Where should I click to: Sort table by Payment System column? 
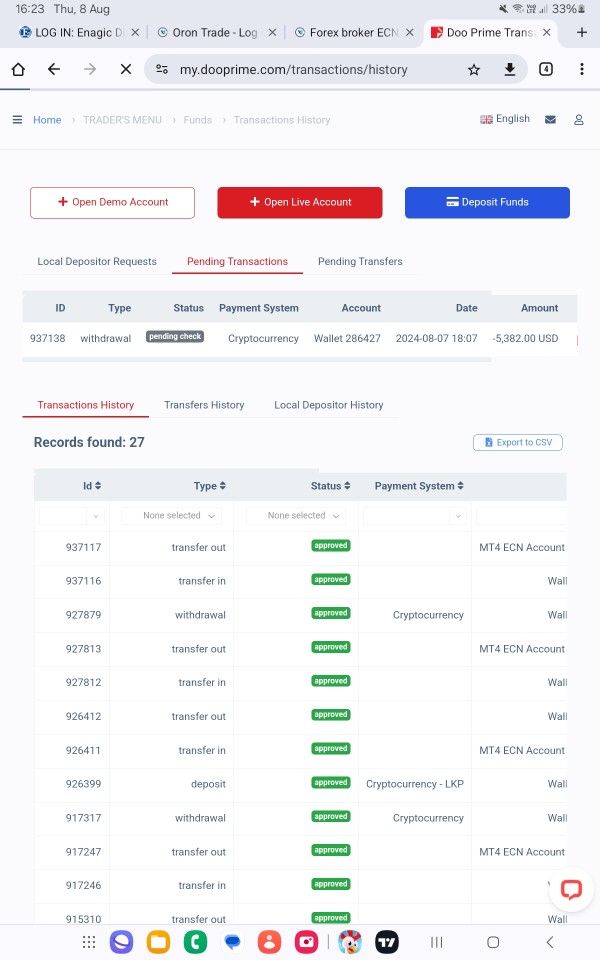pos(419,486)
